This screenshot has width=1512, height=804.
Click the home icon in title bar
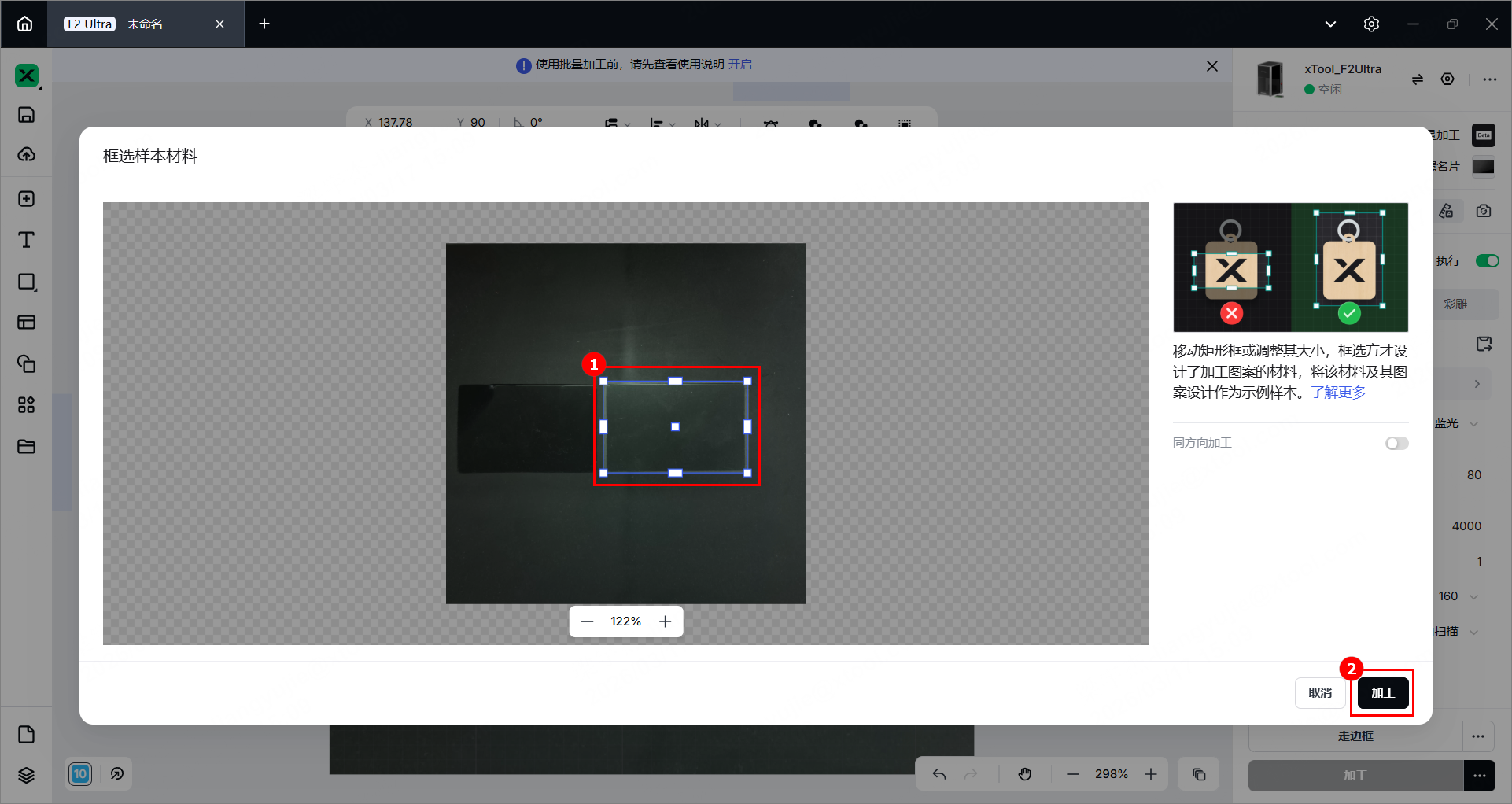25,24
